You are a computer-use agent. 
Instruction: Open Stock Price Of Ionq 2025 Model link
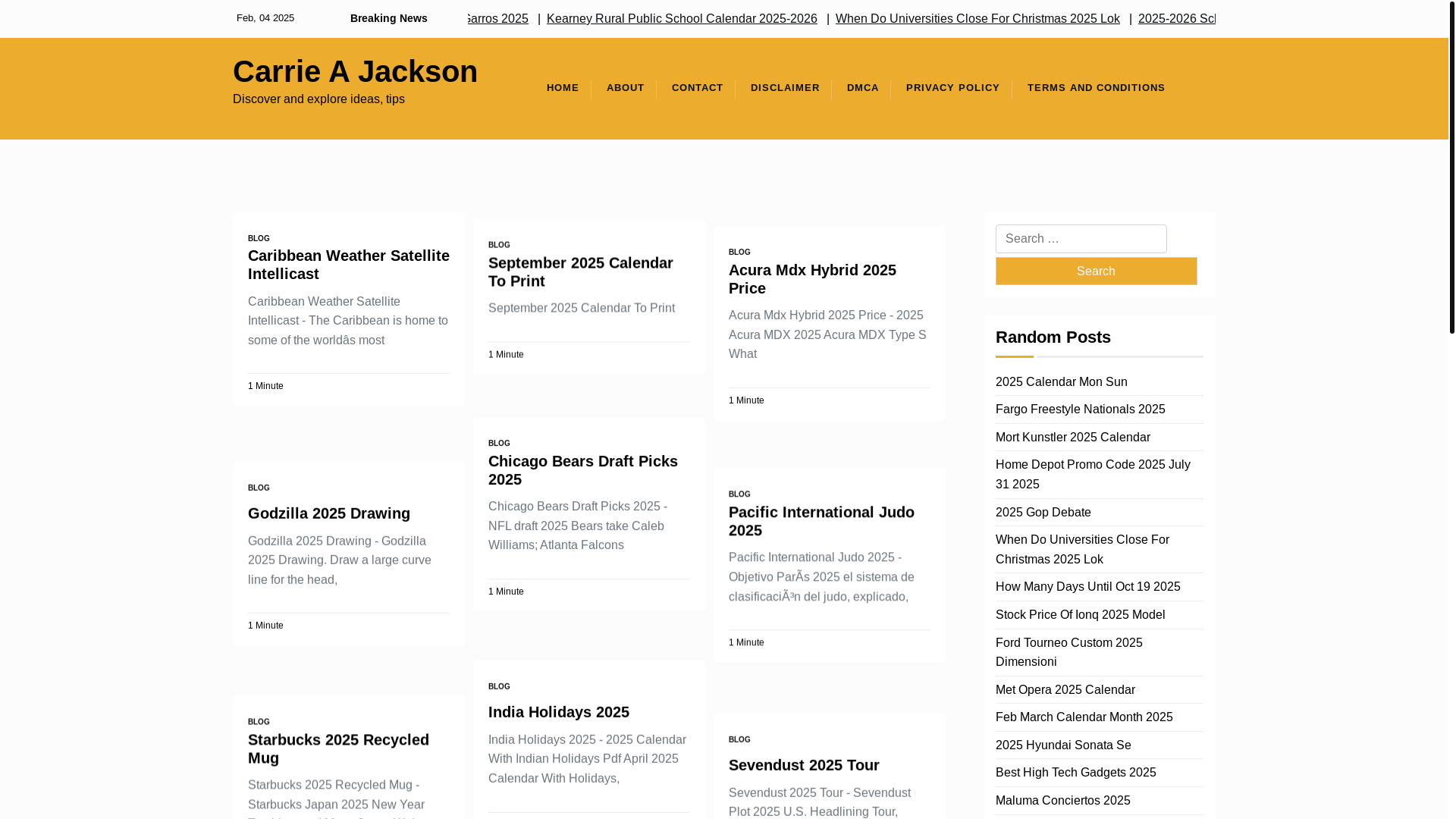tap(1080, 615)
